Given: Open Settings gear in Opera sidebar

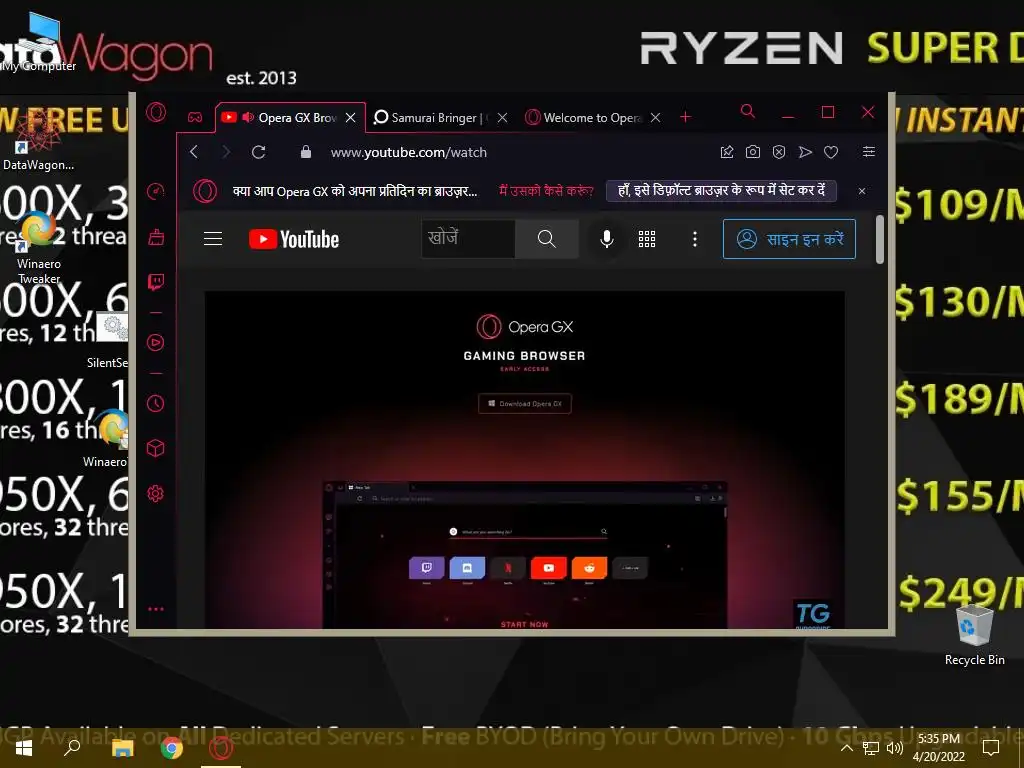Looking at the screenshot, I should point(155,493).
